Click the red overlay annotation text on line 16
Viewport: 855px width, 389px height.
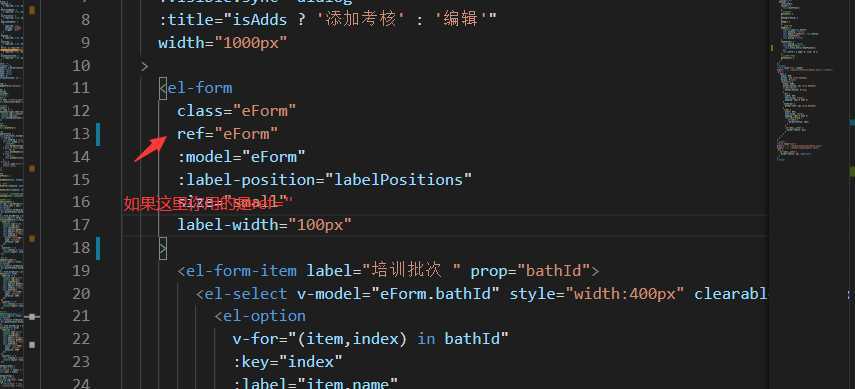pos(204,203)
